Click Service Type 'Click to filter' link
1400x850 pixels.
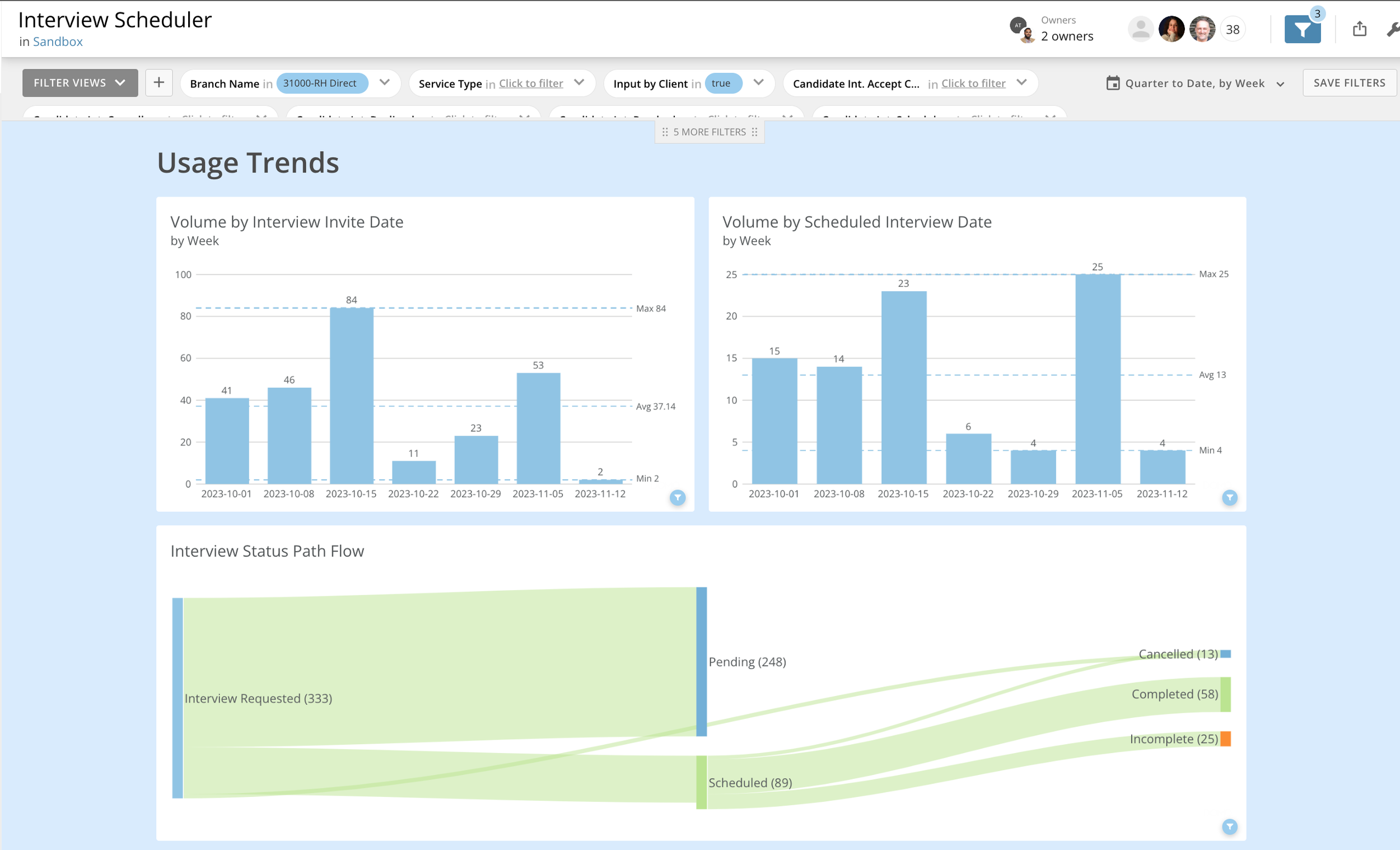tap(531, 83)
